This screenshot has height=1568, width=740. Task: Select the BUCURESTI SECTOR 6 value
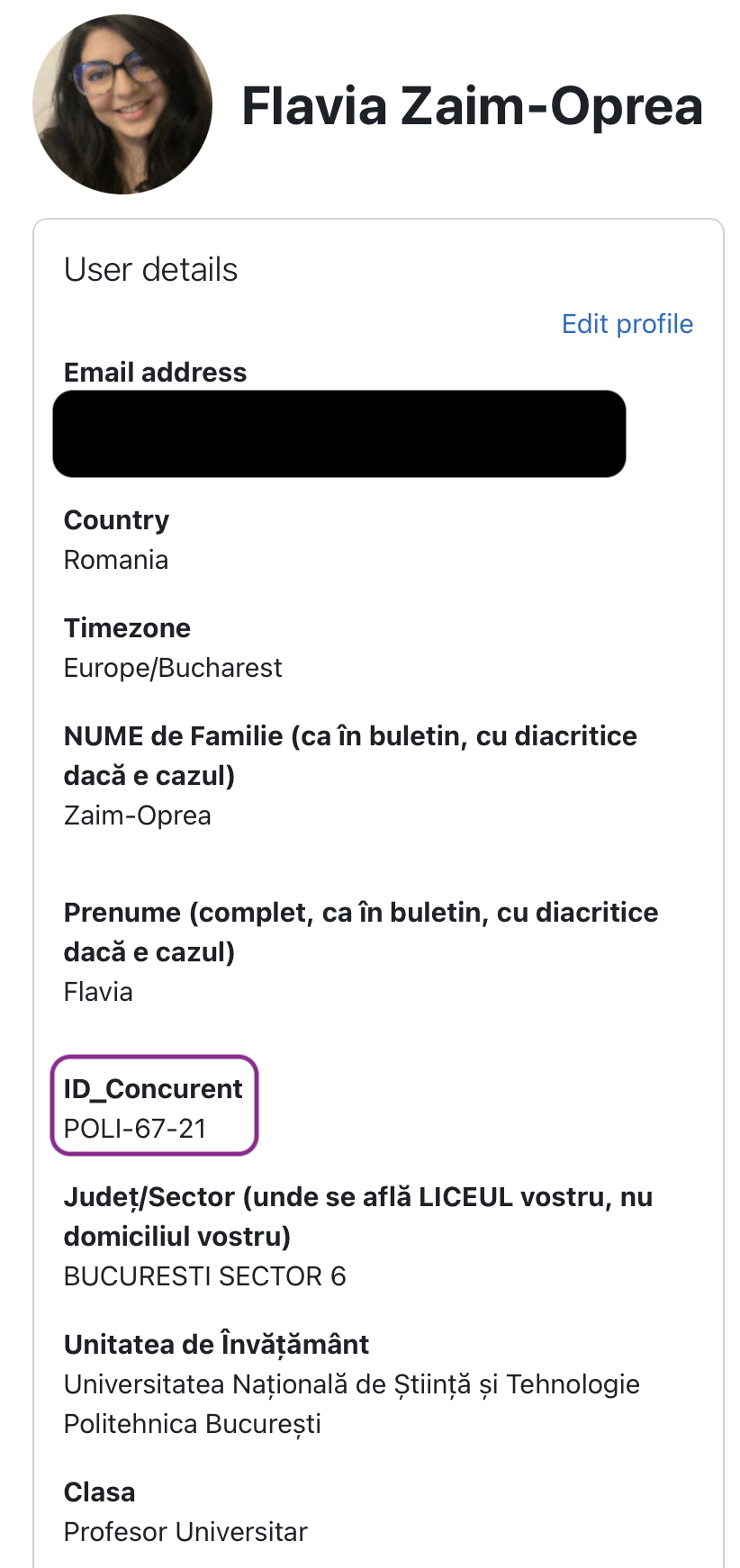(x=204, y=1276)
